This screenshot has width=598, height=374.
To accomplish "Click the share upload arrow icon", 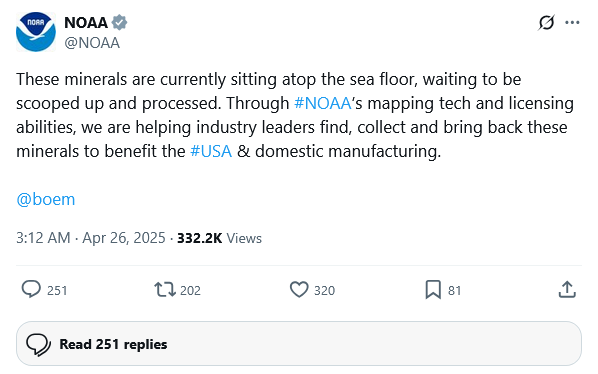I will tap(567, 289).
